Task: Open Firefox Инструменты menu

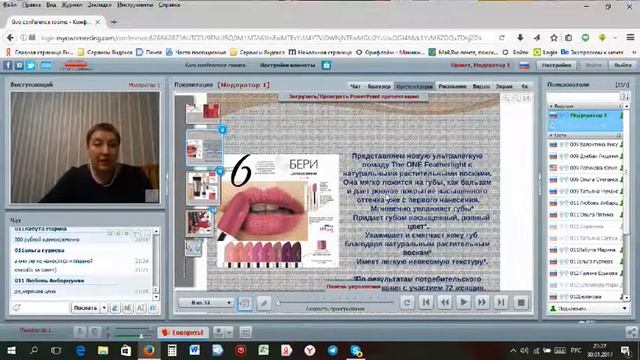Action: click(x=135, y=4)
